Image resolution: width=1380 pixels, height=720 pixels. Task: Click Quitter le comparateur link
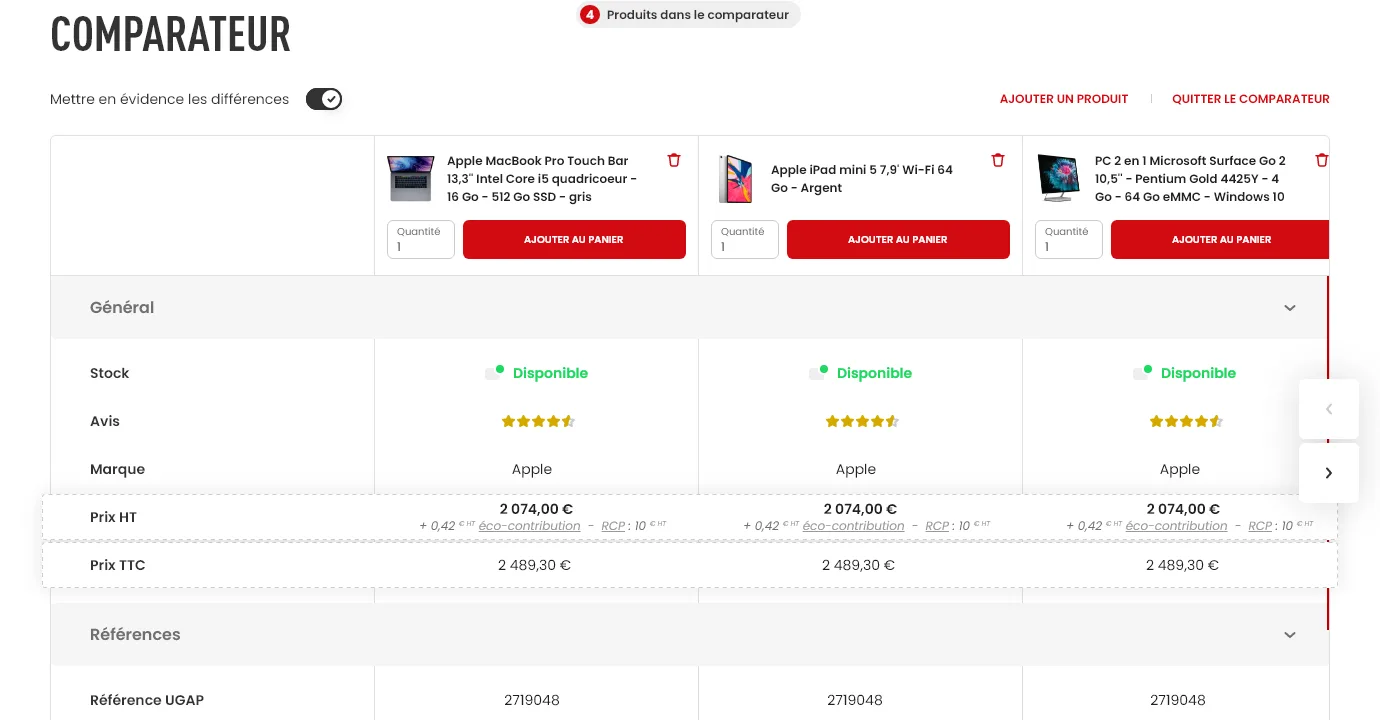coord(1251,99)
